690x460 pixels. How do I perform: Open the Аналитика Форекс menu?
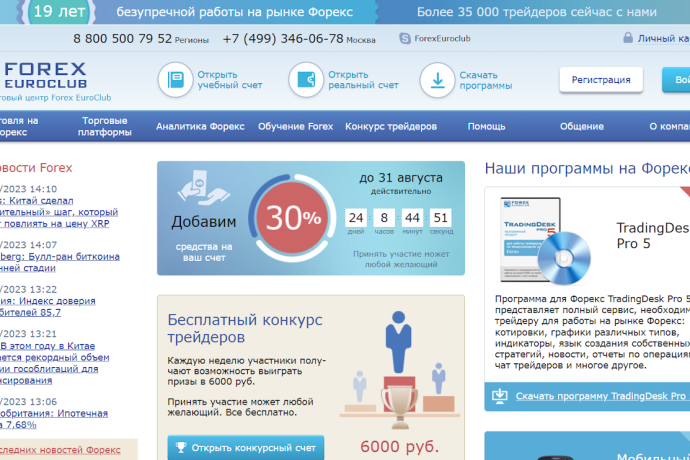[200, 126]
